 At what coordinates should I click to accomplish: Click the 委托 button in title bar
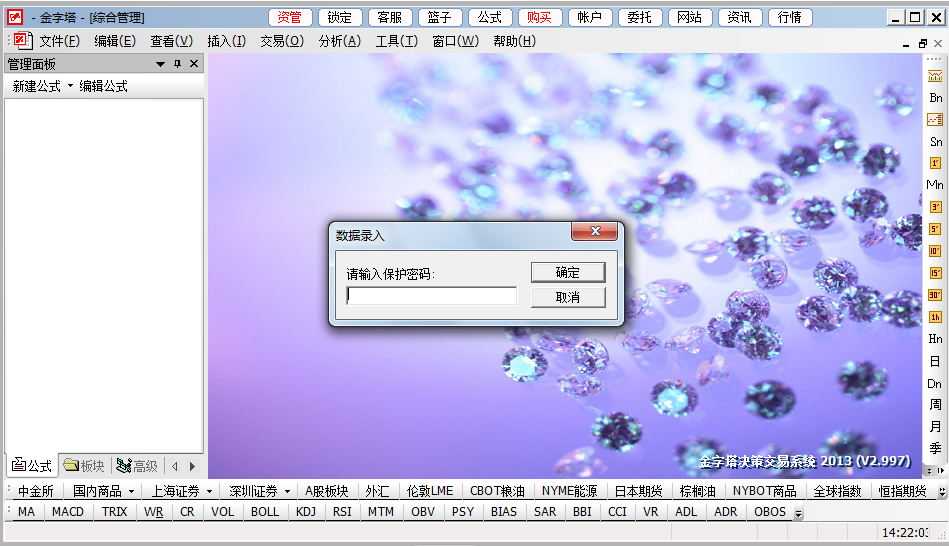point(640,18)
